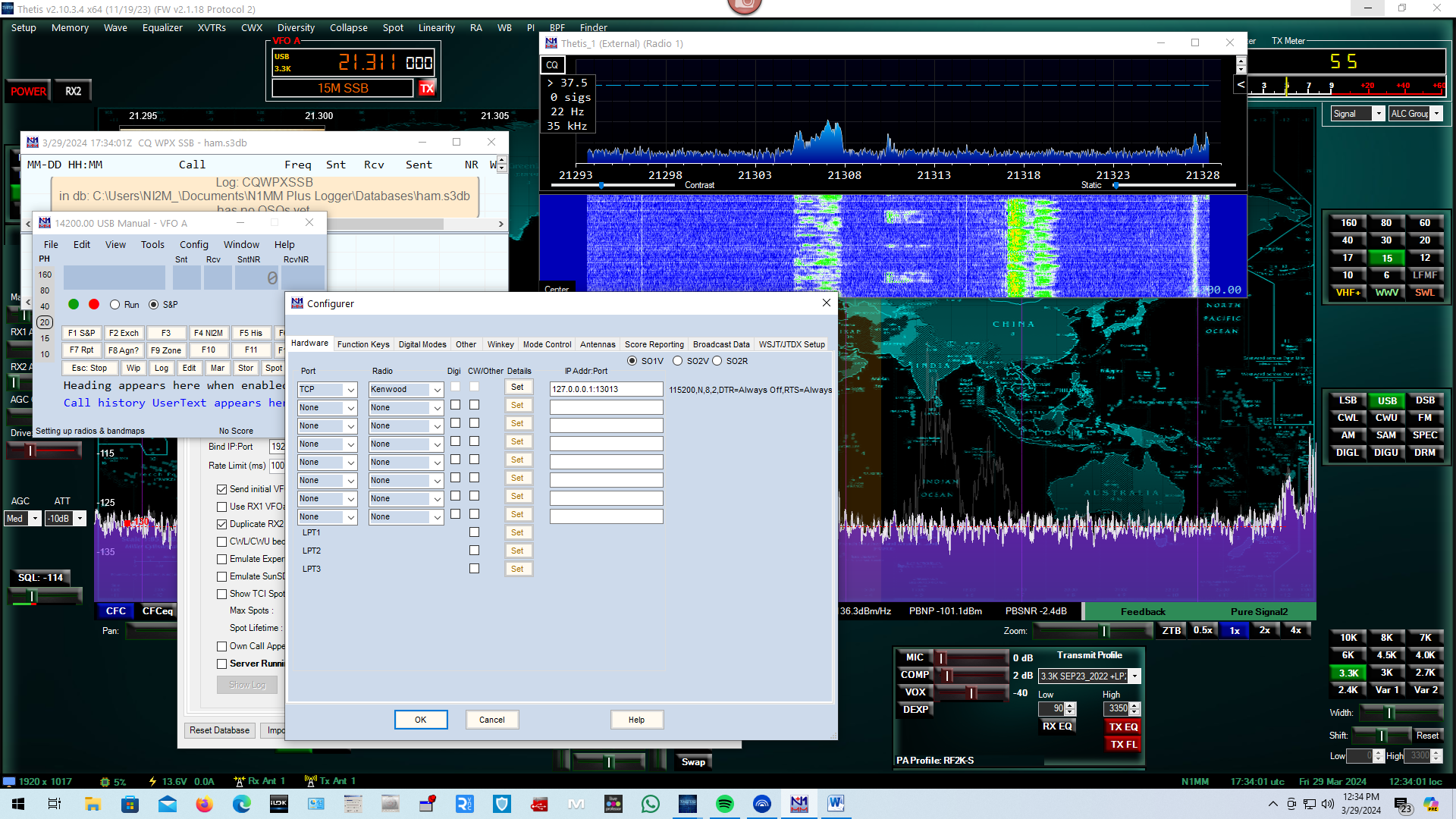Open Microsoft Store from taskbar
1456x819 pixels.
(x=130, y=804)
